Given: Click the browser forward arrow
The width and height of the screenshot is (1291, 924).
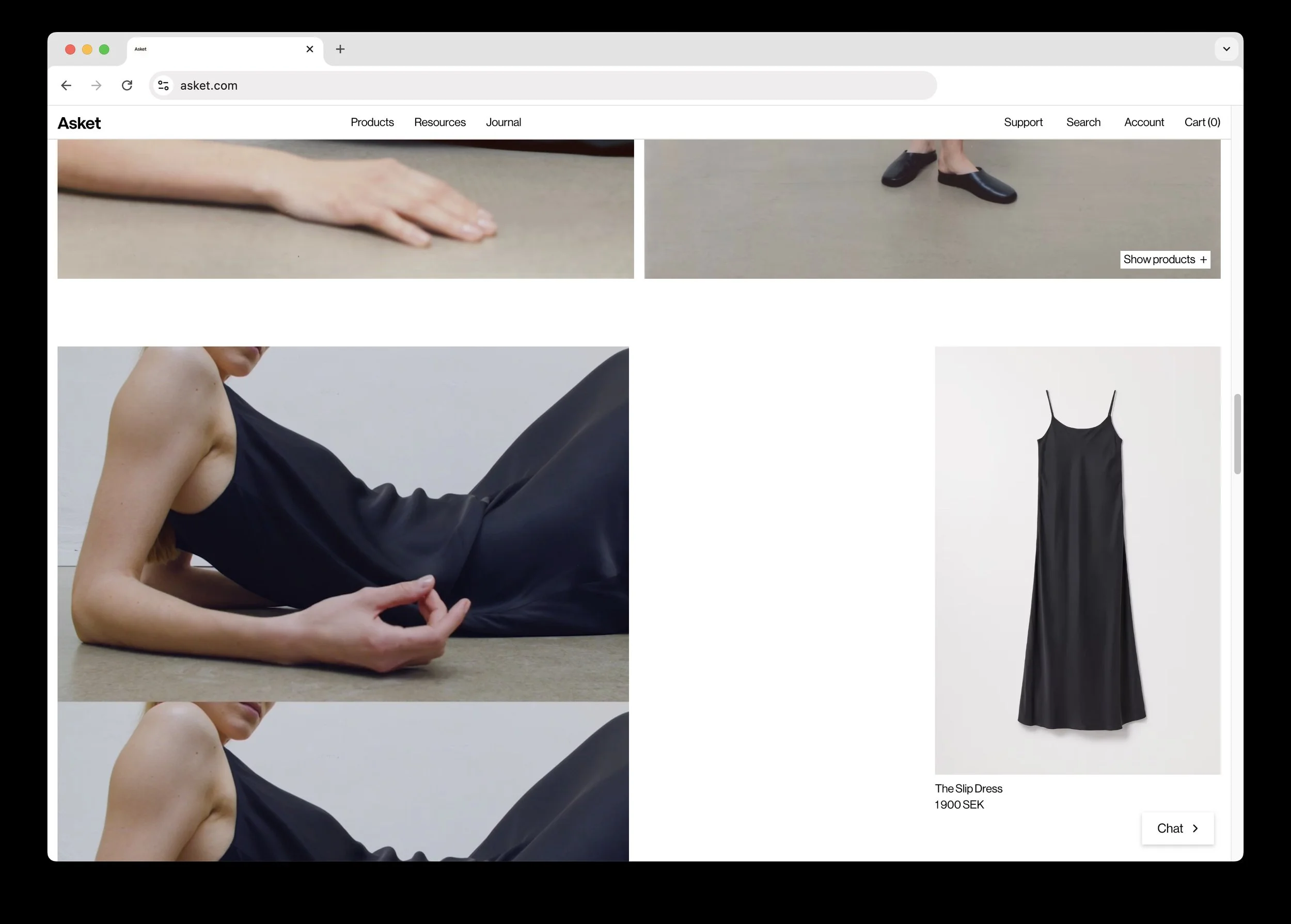Looking at the screenshot, I should [x=97, y=85].
